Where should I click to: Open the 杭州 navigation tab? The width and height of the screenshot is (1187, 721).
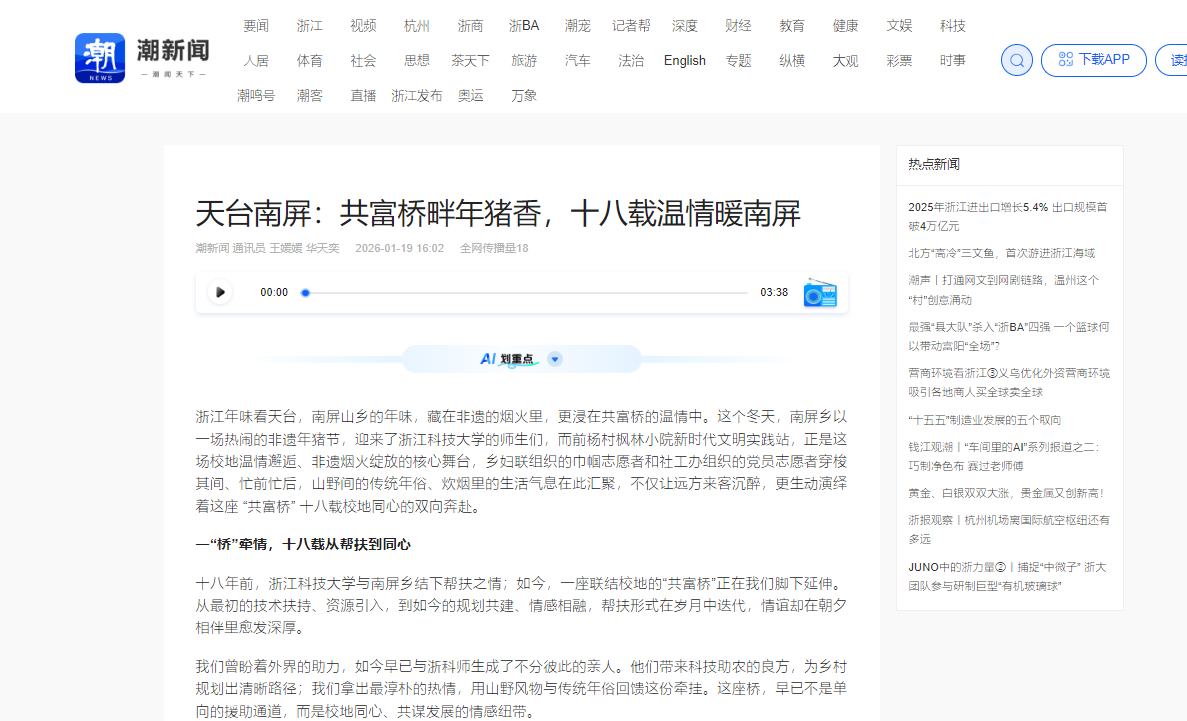417,26
